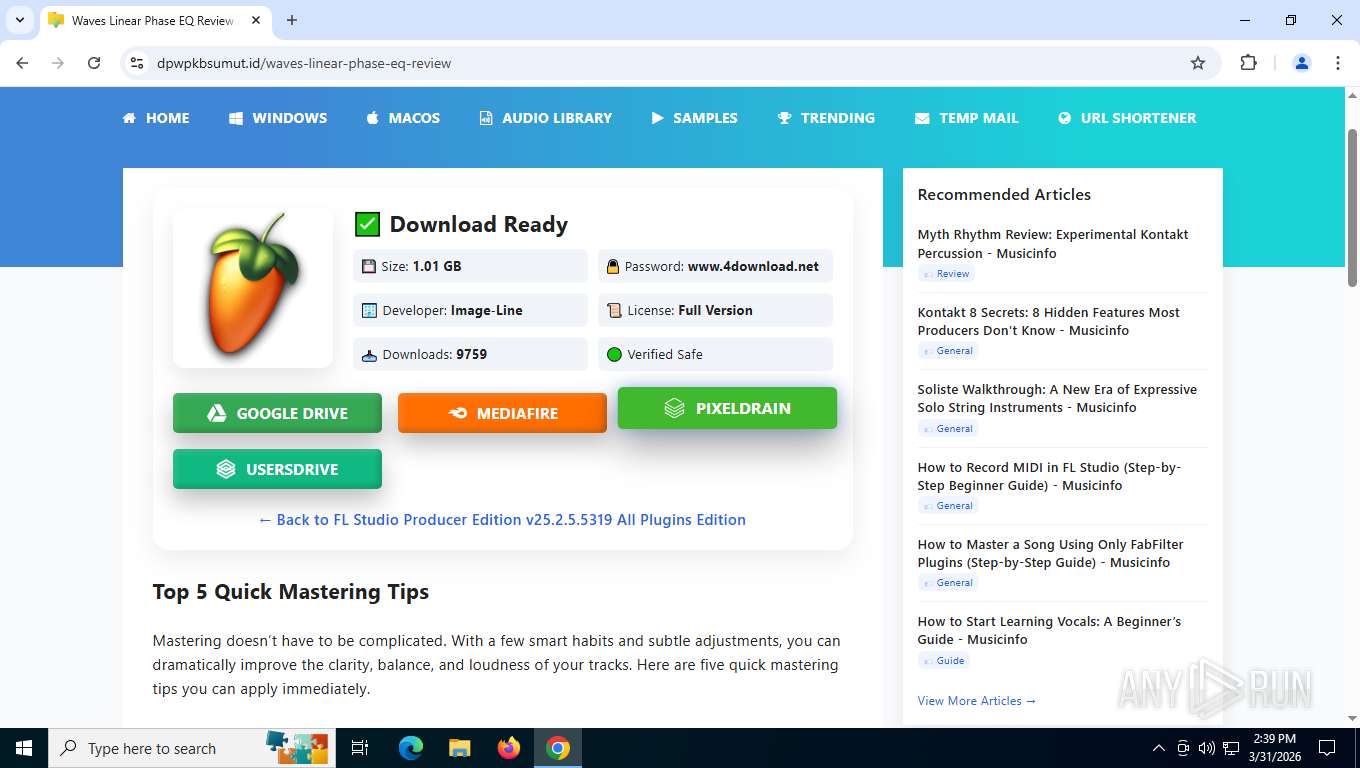Image resolution: width=1360 pixels, height=768 pixels.
Task: Open the Back to FL Studio Producer Edition link
Action: click(502, 520)
